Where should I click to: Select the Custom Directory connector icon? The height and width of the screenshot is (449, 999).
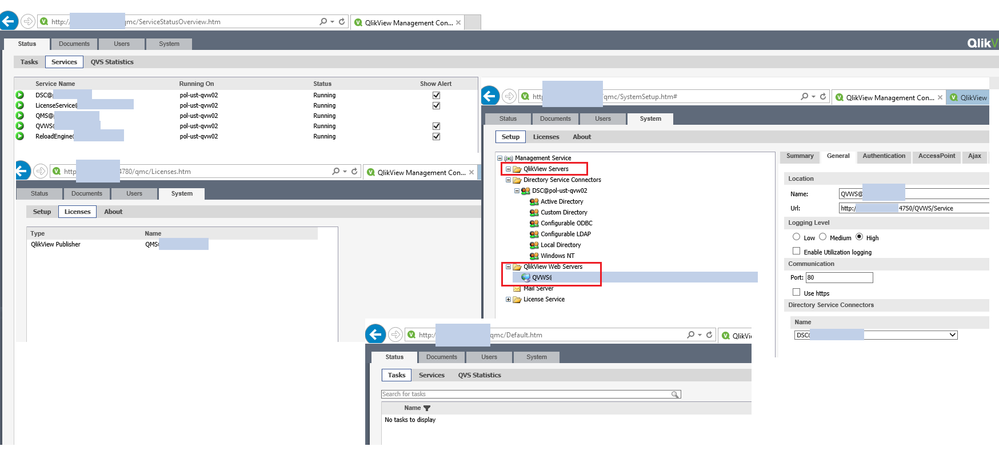click(x=534, y=212)
